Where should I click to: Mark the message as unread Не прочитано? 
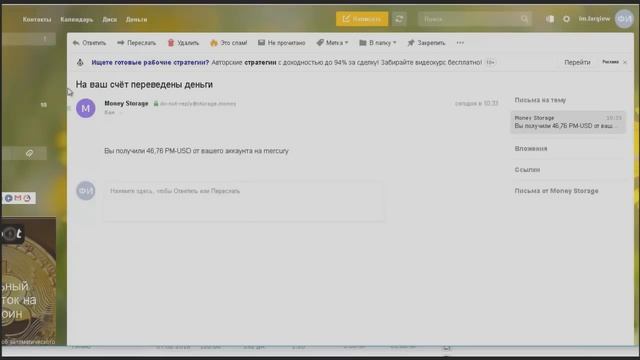tap(282, 43)
